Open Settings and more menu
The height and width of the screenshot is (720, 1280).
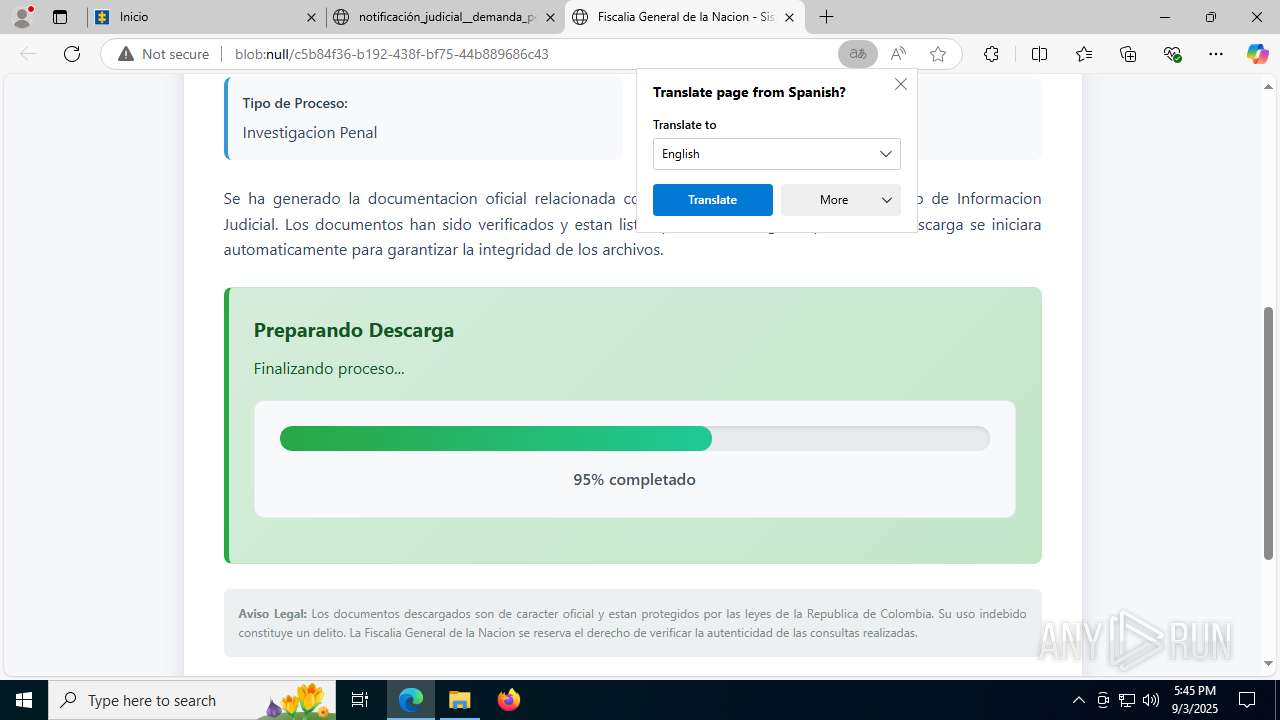(1216, 54)
